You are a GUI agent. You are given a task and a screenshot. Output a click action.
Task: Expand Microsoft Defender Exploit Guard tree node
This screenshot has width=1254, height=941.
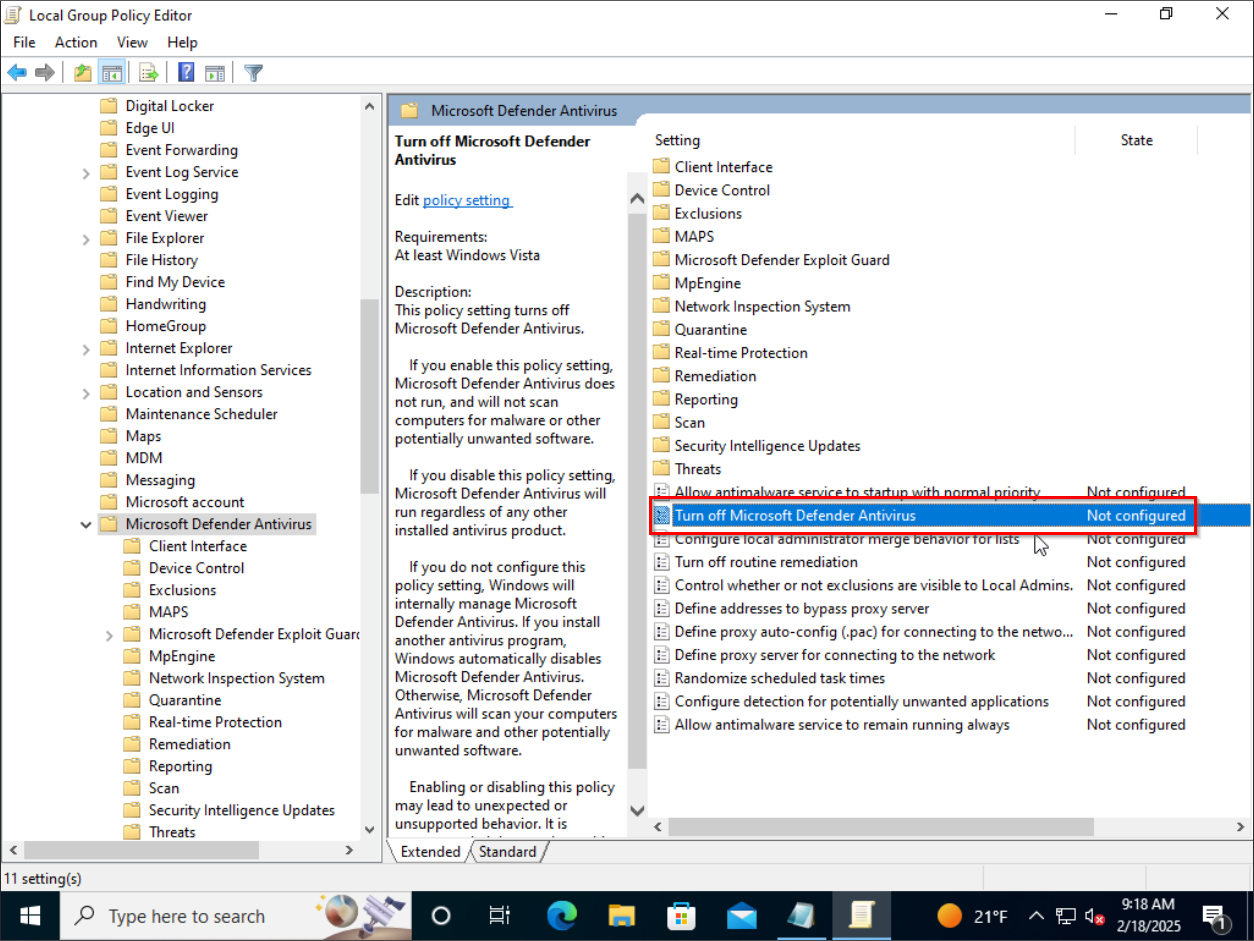coord(110,635)
